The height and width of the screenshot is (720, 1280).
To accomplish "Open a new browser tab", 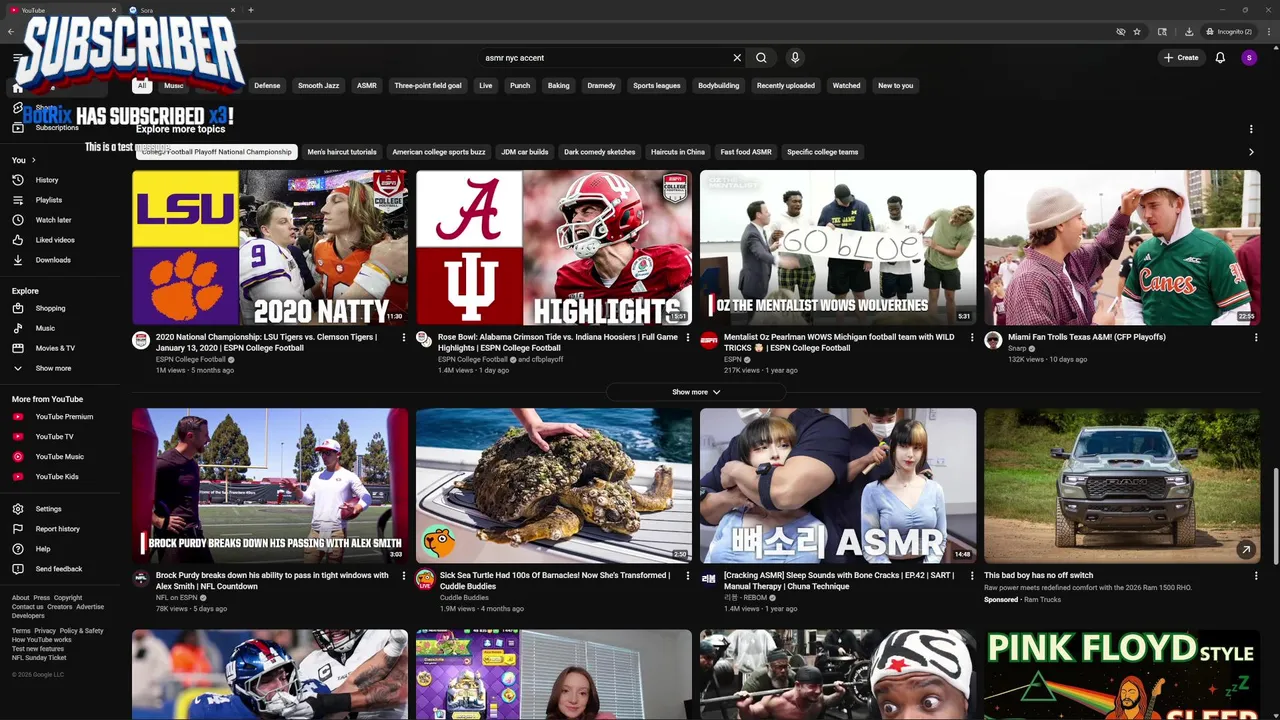I will pyautogui.click(x=250, y=10).
